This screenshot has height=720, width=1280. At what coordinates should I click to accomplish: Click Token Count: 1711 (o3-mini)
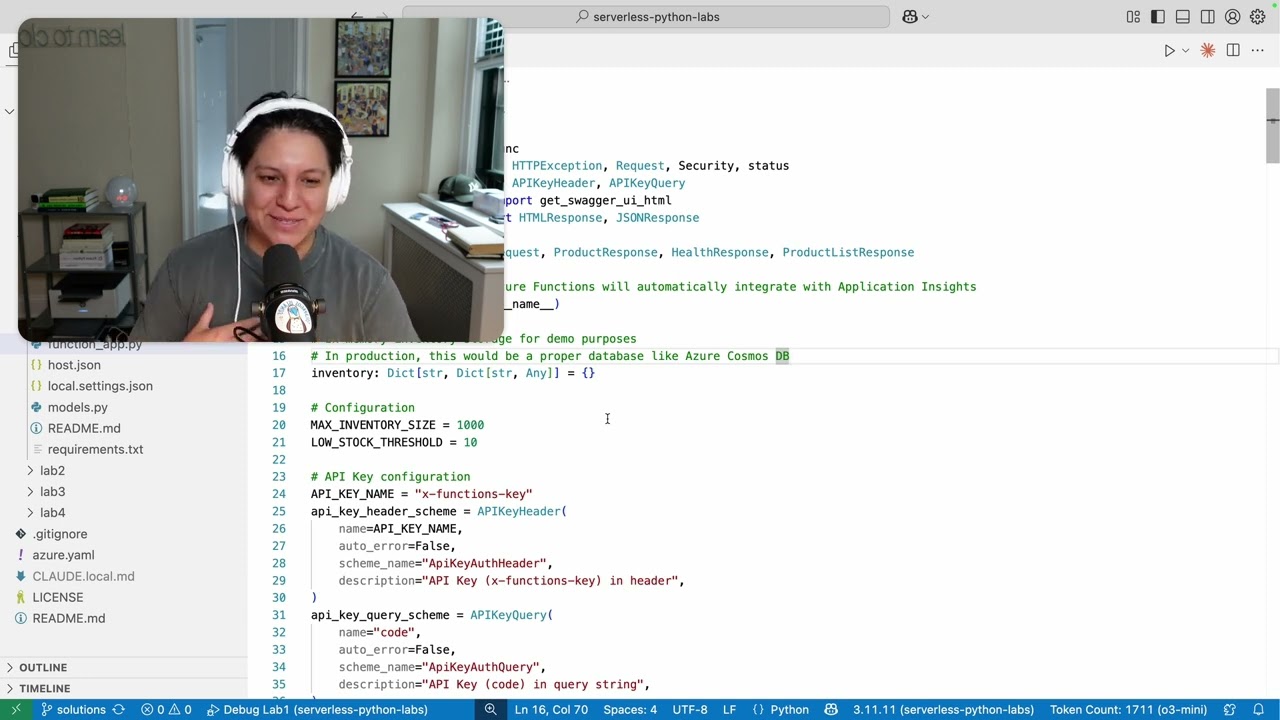1128,710
